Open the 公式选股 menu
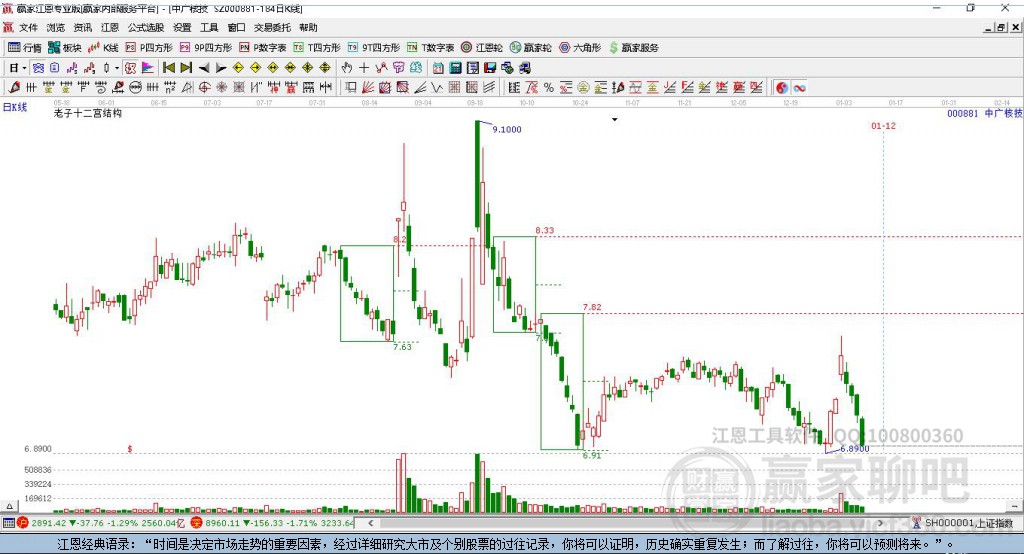The height and width of the screenshot is (554, 1024). point(146,27)
